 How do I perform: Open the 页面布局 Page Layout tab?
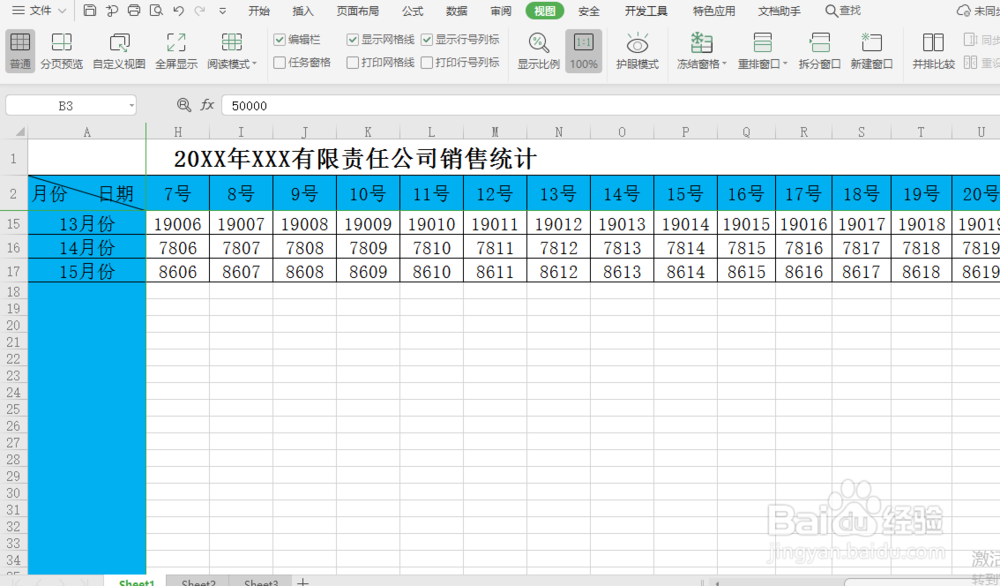click(x=358, y=11)
